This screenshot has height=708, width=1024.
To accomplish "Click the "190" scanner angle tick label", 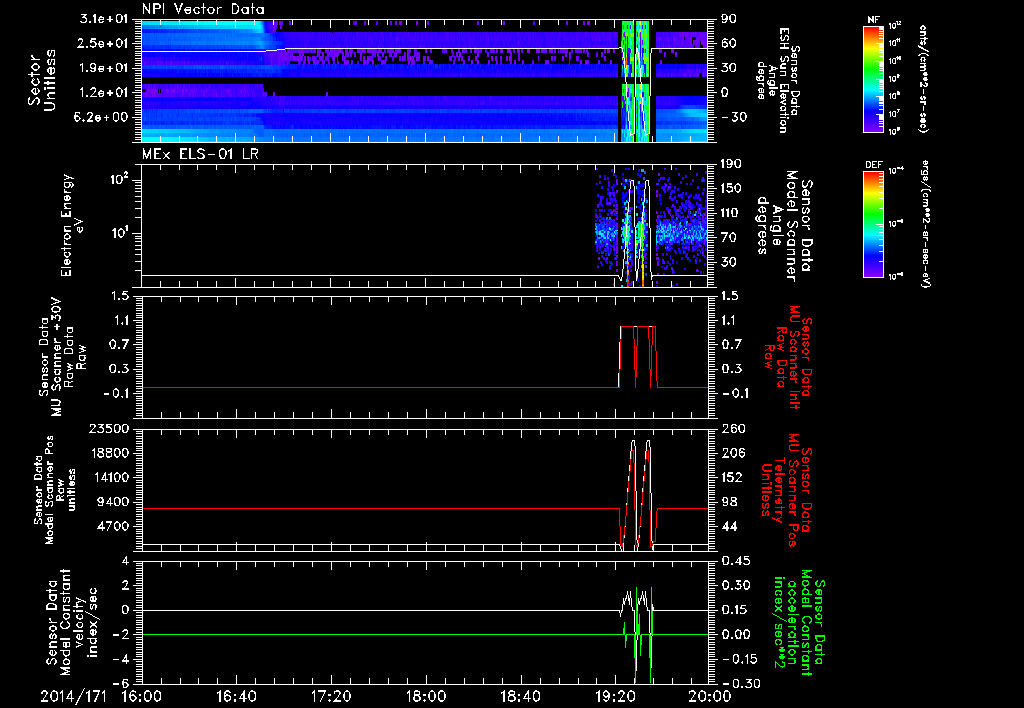I will [731, 164].
